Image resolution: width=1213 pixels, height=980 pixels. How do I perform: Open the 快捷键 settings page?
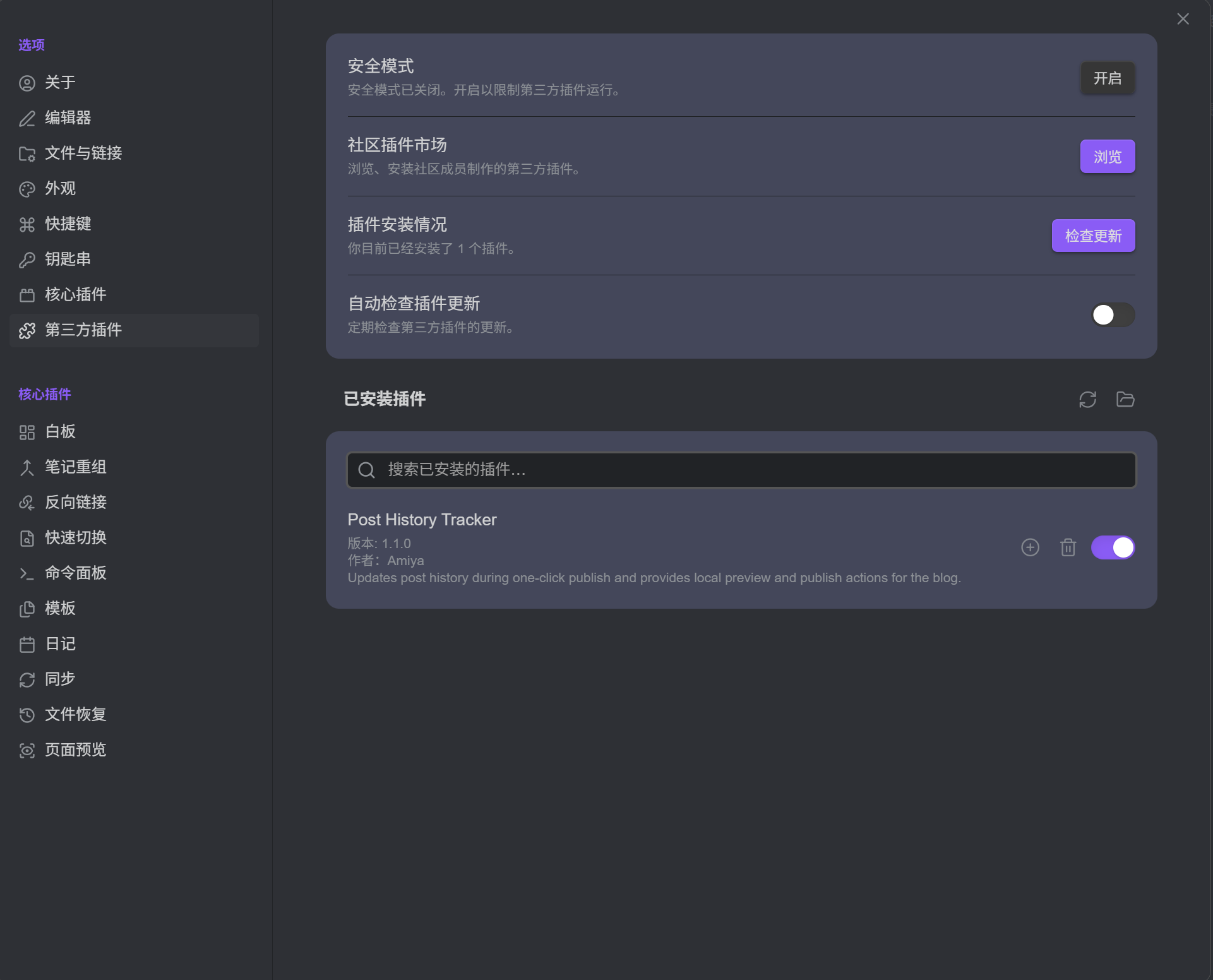click(134, 224)
